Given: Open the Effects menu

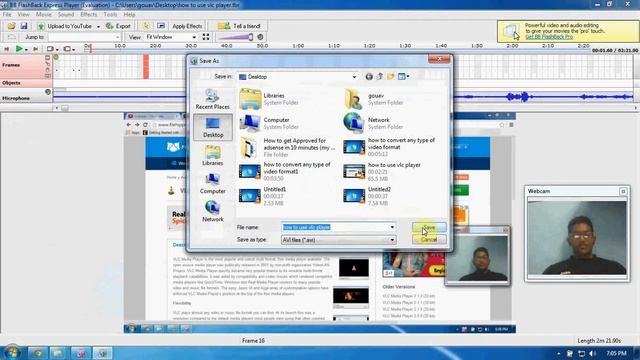Looking at the screenshot, I should [x=89, y=14].
